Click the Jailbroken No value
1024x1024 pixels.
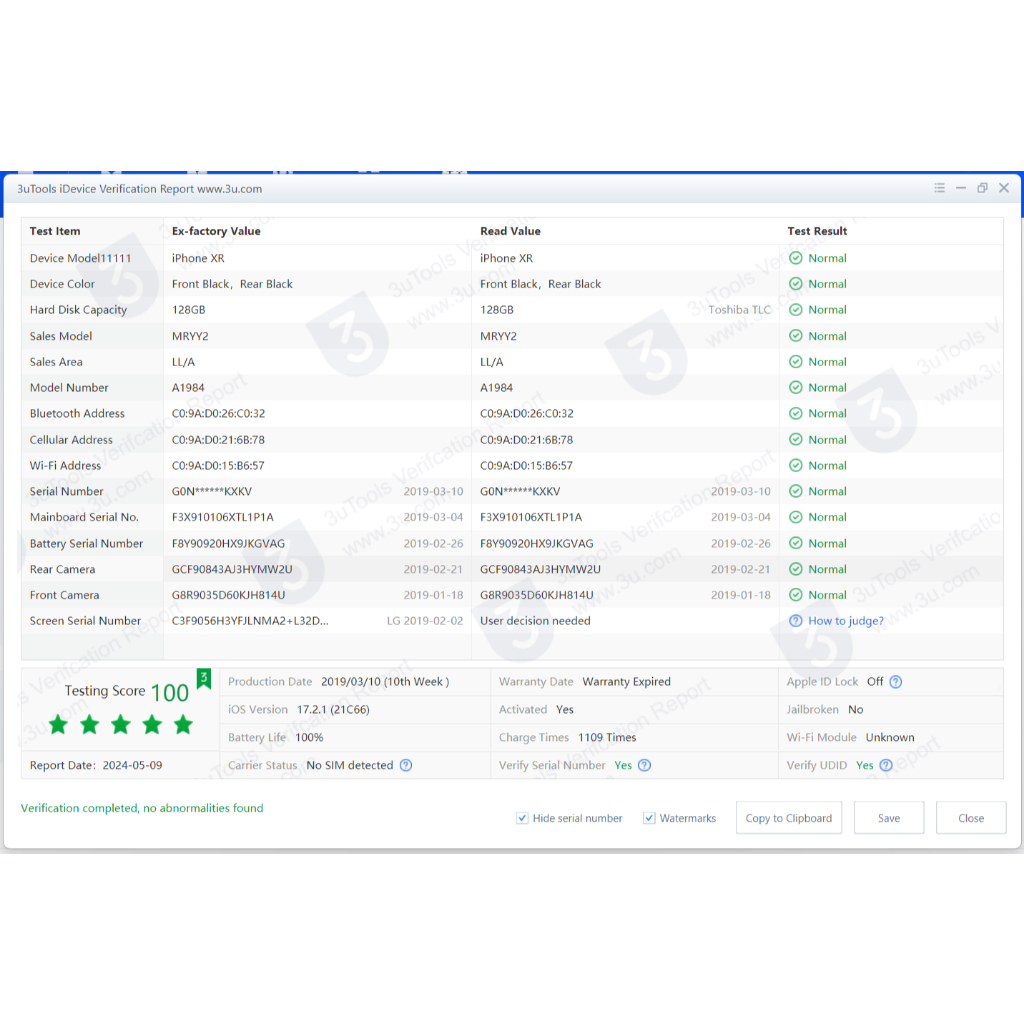(x=856, y=710)
